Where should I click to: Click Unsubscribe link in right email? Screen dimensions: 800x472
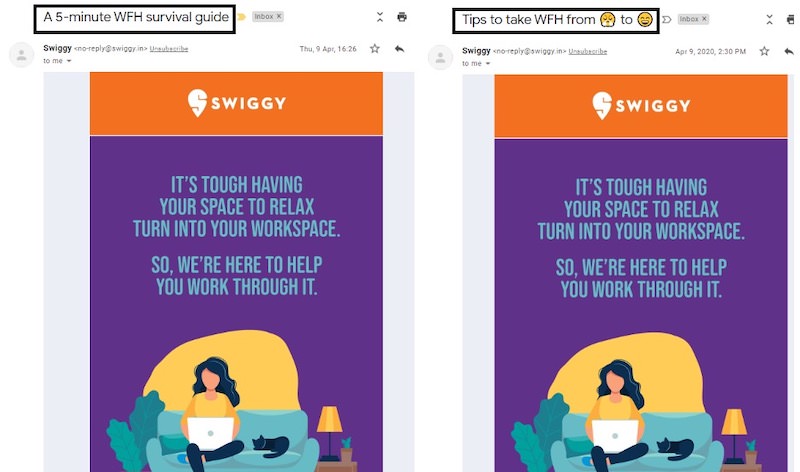click(x=588, y=52)
